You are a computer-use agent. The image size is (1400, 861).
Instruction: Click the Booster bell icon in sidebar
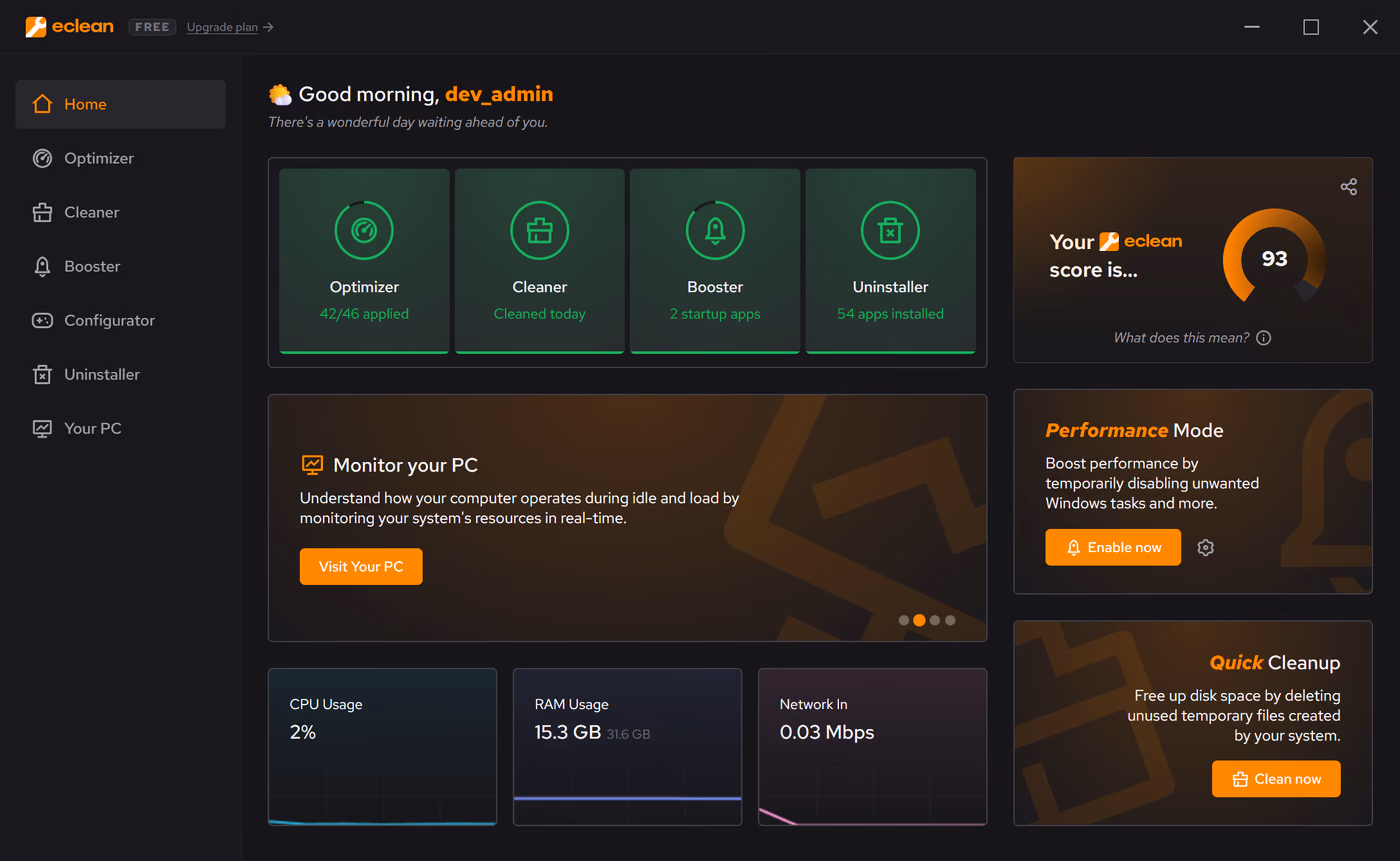[x=42, y=266]
